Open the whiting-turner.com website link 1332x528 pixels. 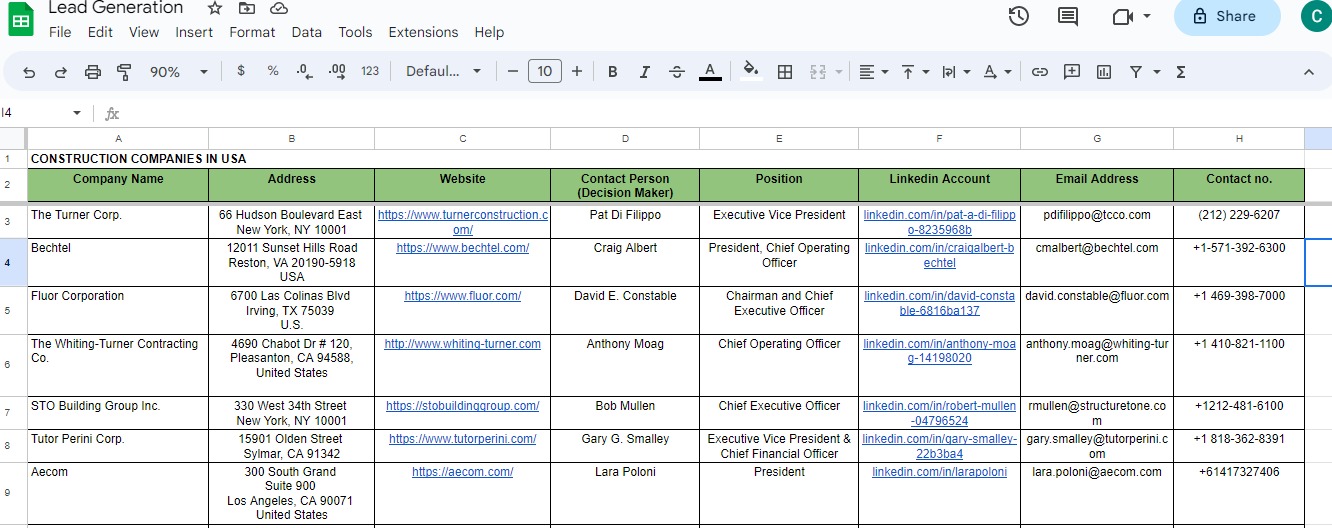[462, 344]
